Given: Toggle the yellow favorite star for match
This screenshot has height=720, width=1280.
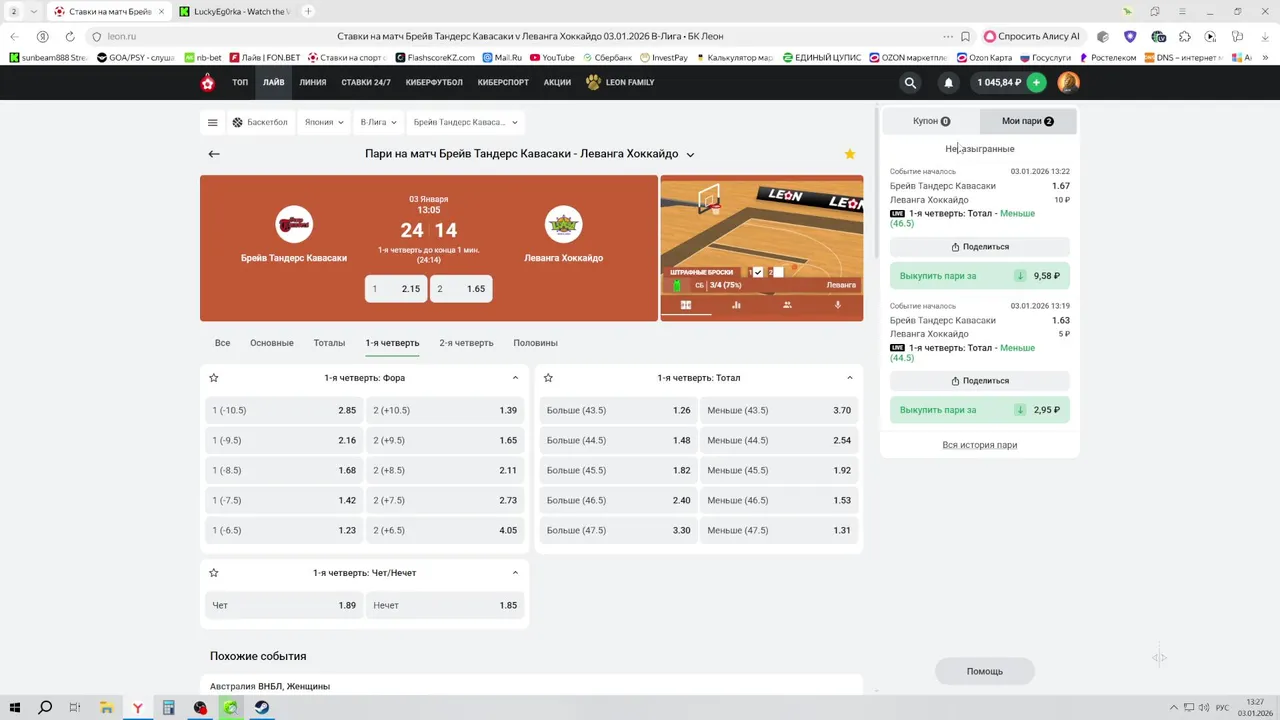Looking at the screenshot, I should [850, 154].
